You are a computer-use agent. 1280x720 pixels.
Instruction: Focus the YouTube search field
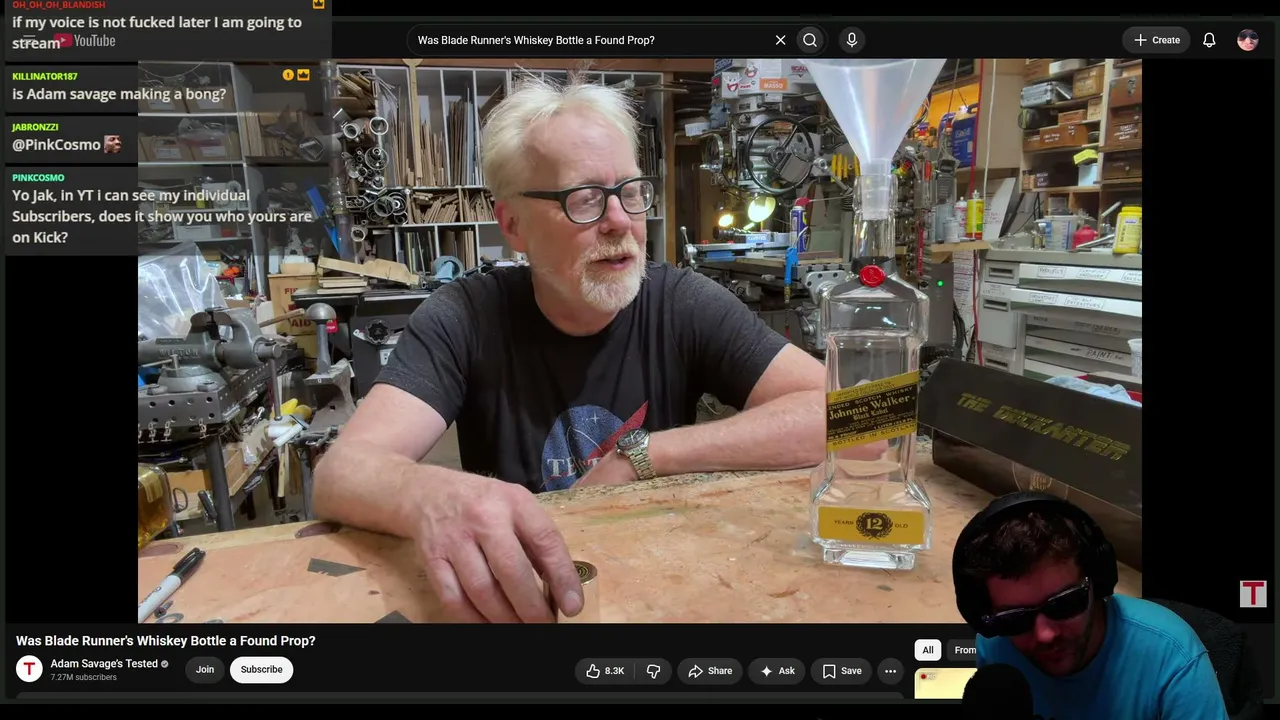[590, 40]
